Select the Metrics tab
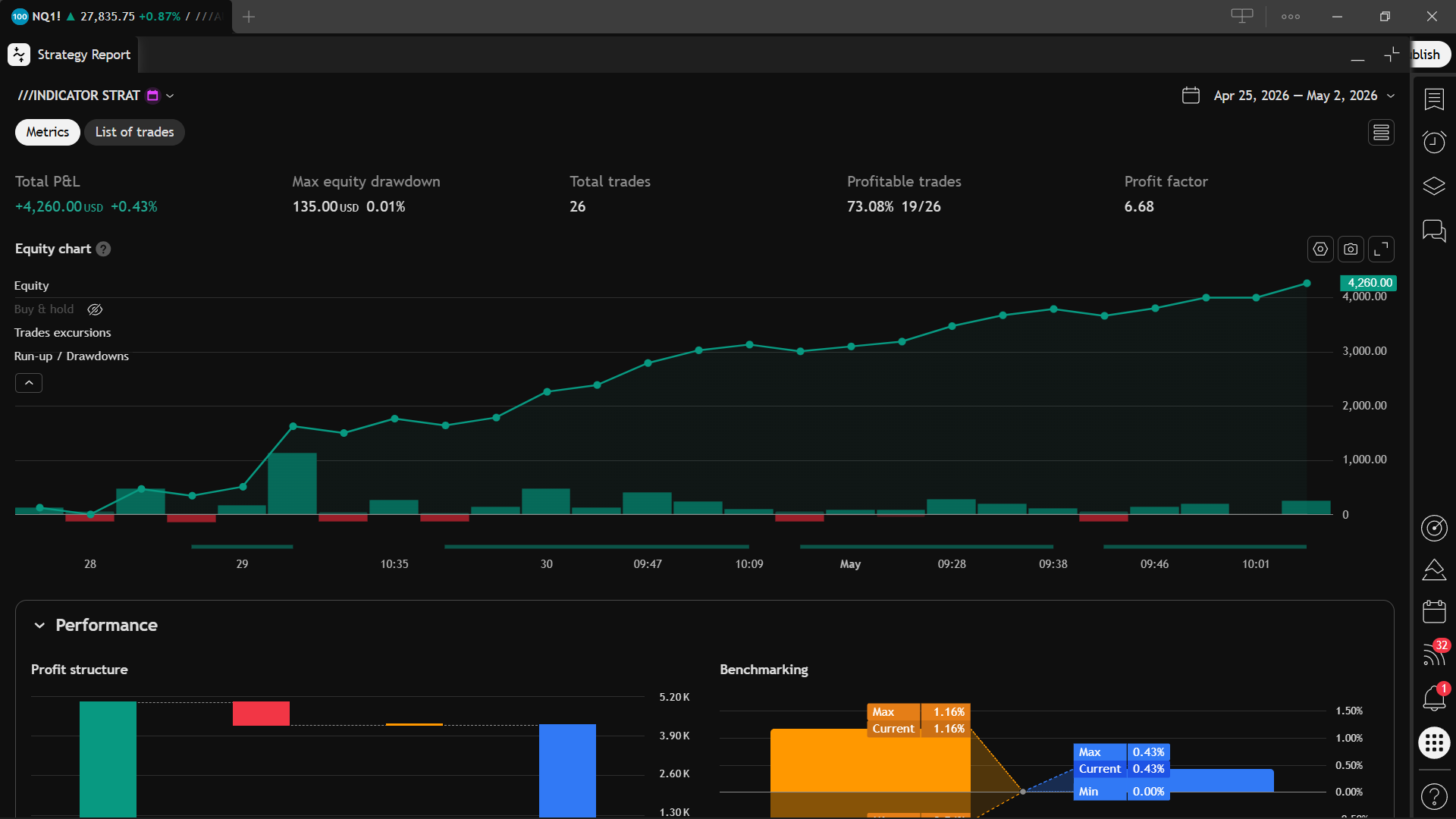 coord(48,132)
